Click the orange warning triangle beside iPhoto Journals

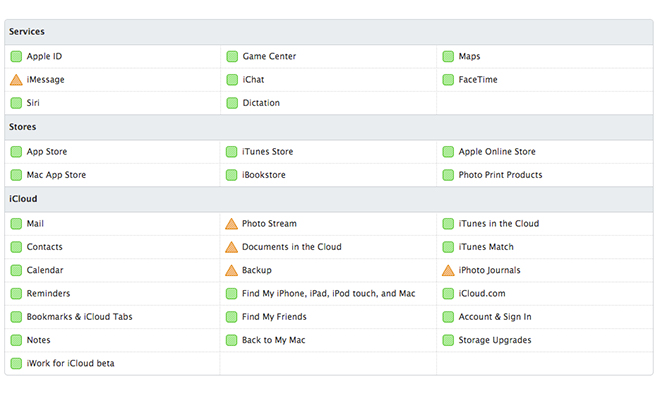[x=448, y=270]
